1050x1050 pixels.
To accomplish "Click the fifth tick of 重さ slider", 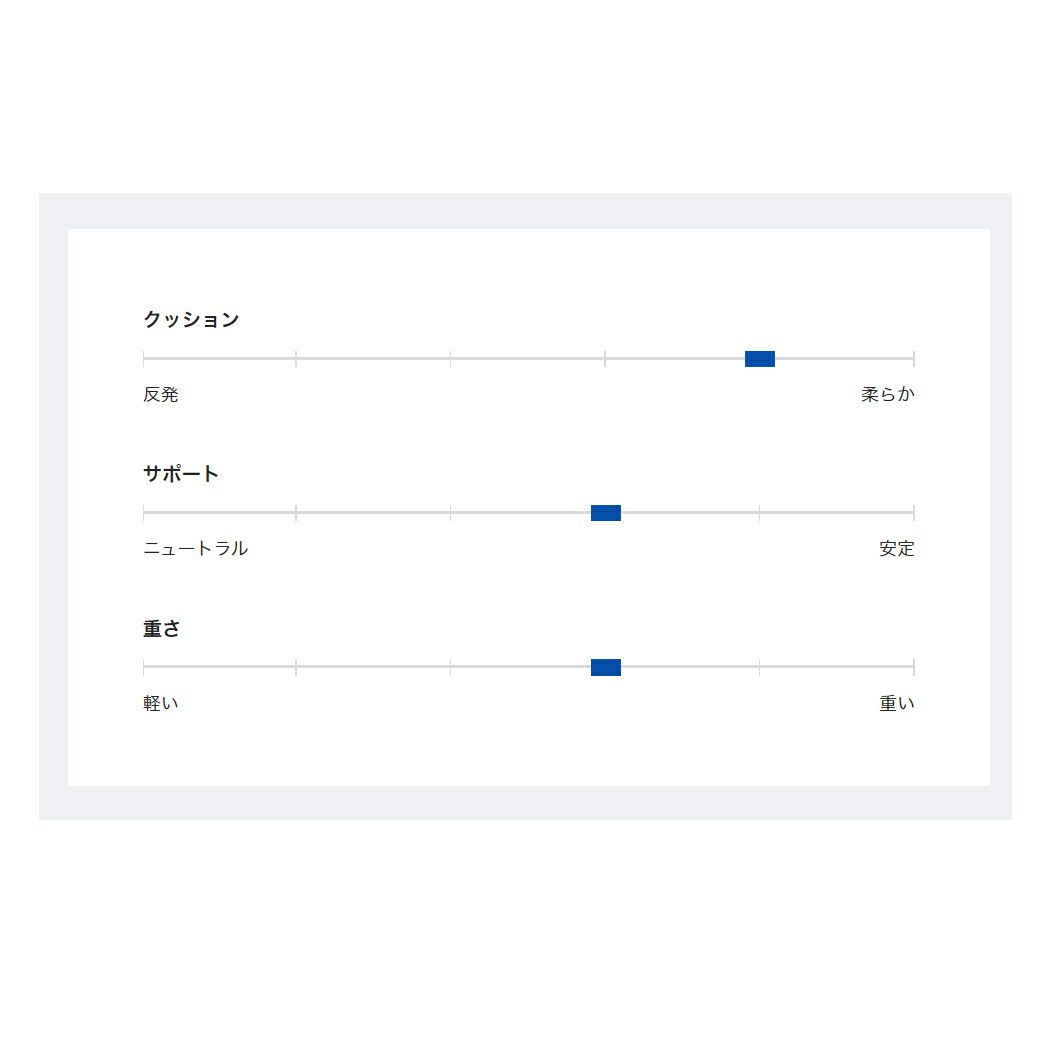I will [x=759, y=667].
